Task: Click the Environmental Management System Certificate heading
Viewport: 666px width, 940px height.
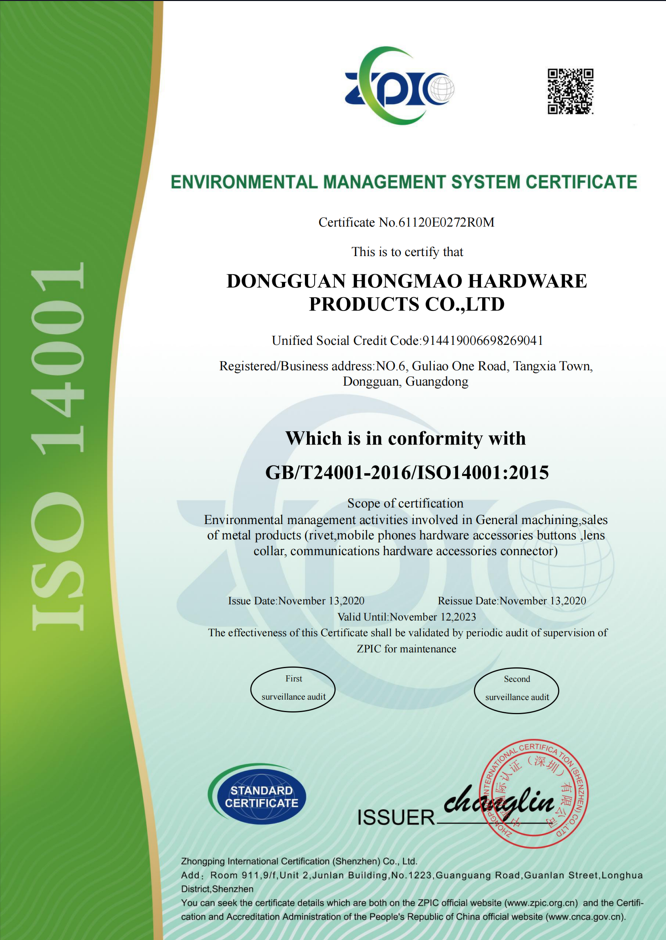Action: click(403, 182)
